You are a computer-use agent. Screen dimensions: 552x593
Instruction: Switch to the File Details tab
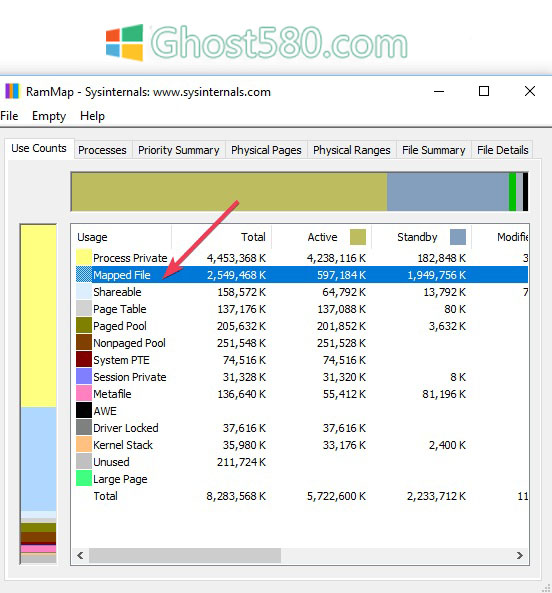502,150
